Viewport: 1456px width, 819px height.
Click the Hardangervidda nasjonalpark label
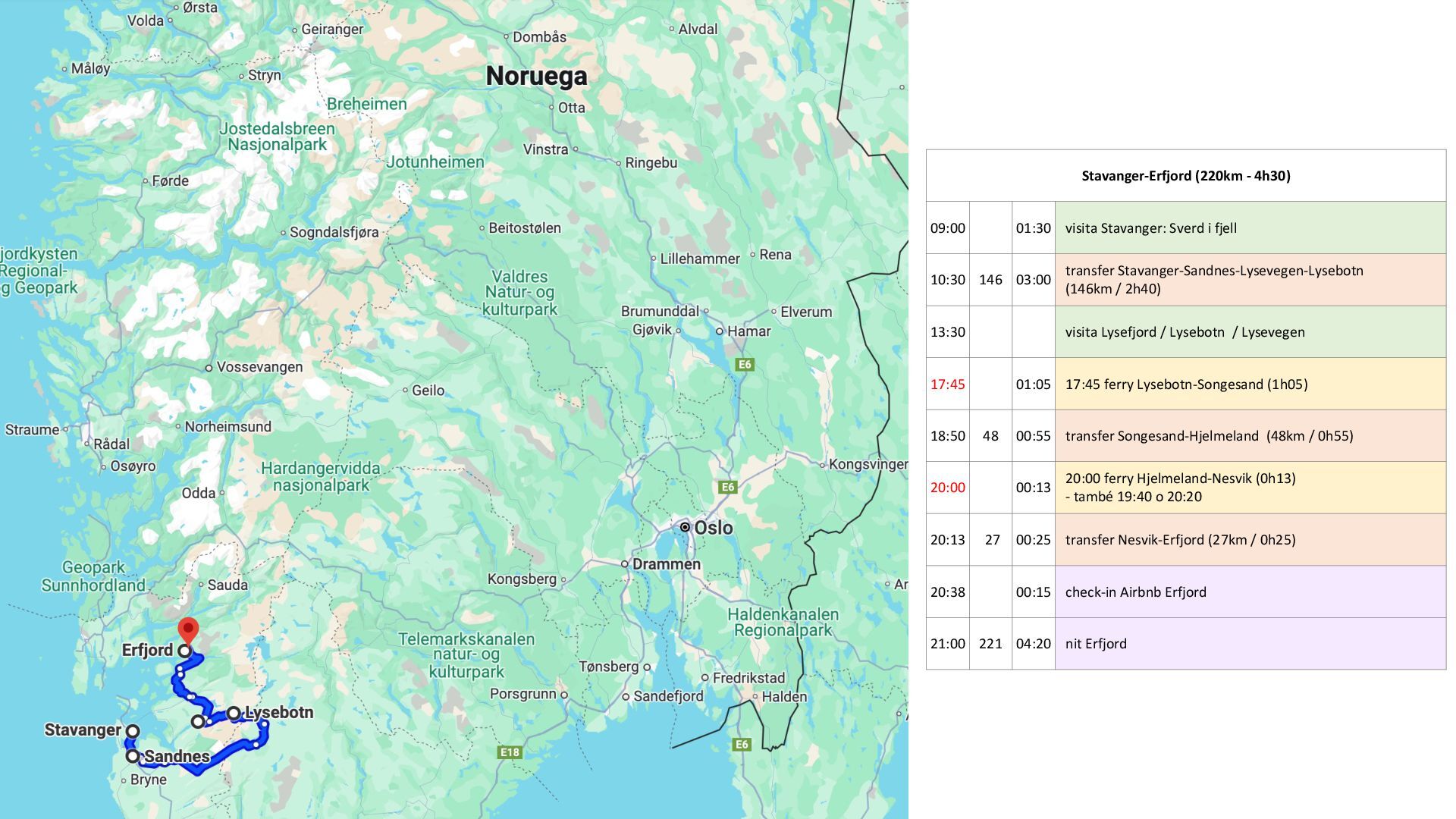(320, 477)
